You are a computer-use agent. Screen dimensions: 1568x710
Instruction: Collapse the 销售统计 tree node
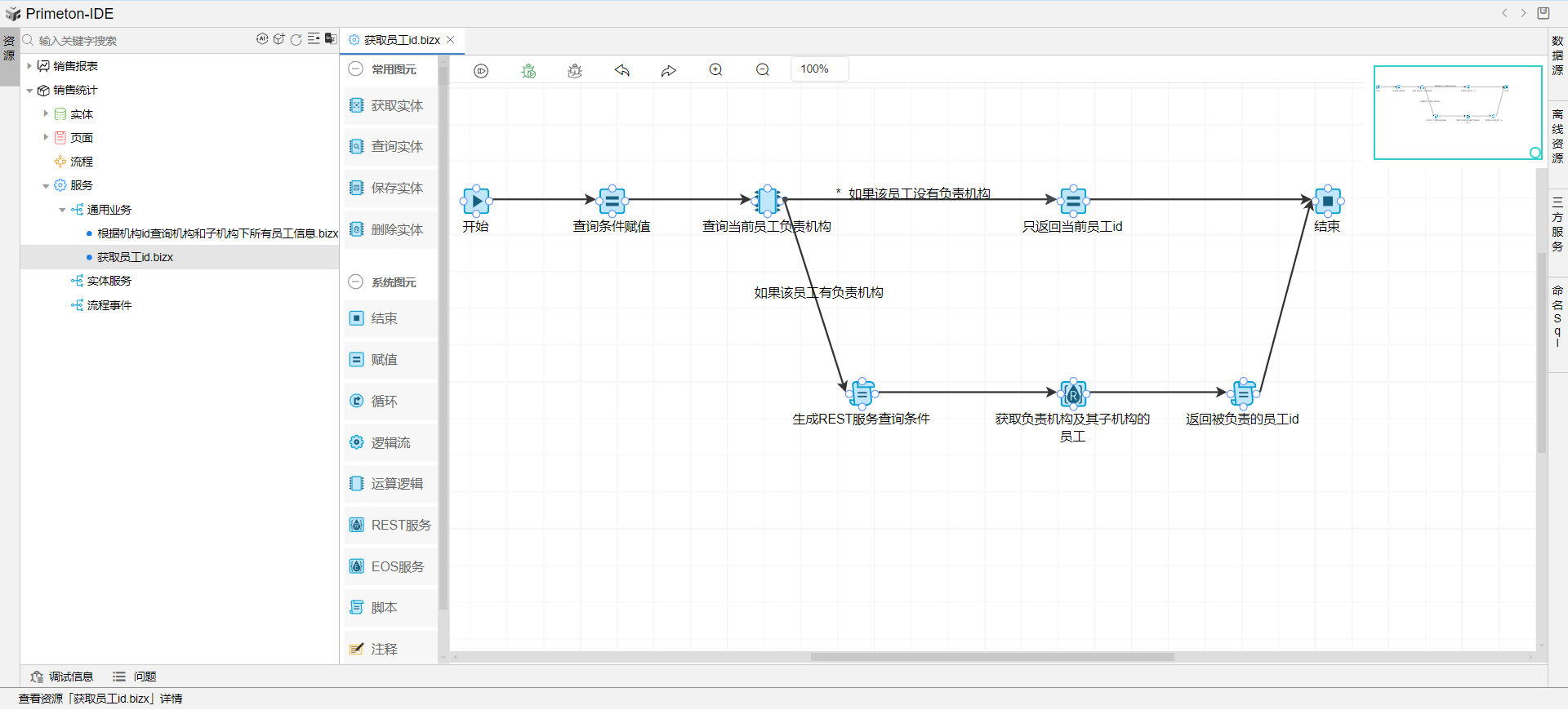(x=29, y=91)
